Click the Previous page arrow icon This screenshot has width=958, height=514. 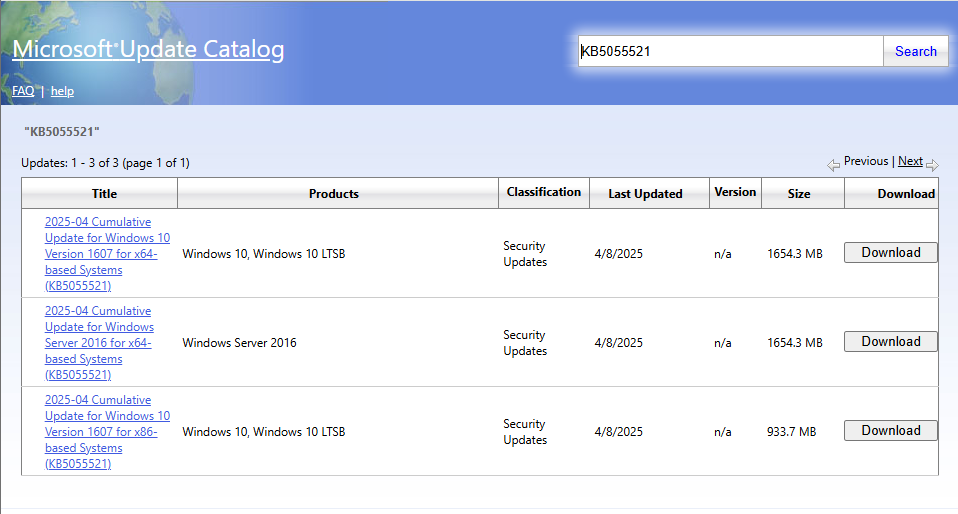[x=833, y=165]
